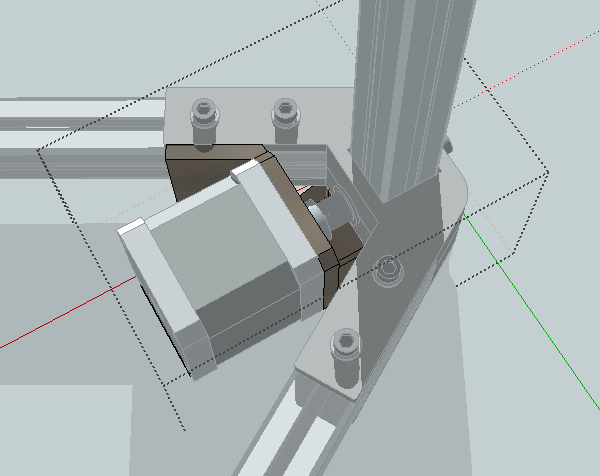Click the dotted green axis line at top

[x=336, y=29]
